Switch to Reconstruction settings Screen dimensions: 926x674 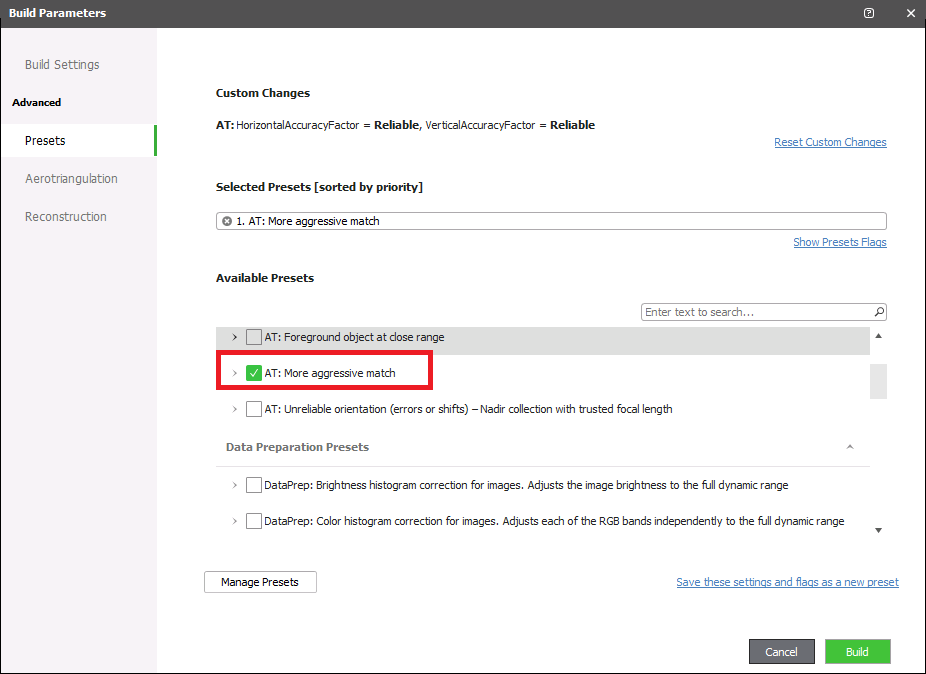66,216
